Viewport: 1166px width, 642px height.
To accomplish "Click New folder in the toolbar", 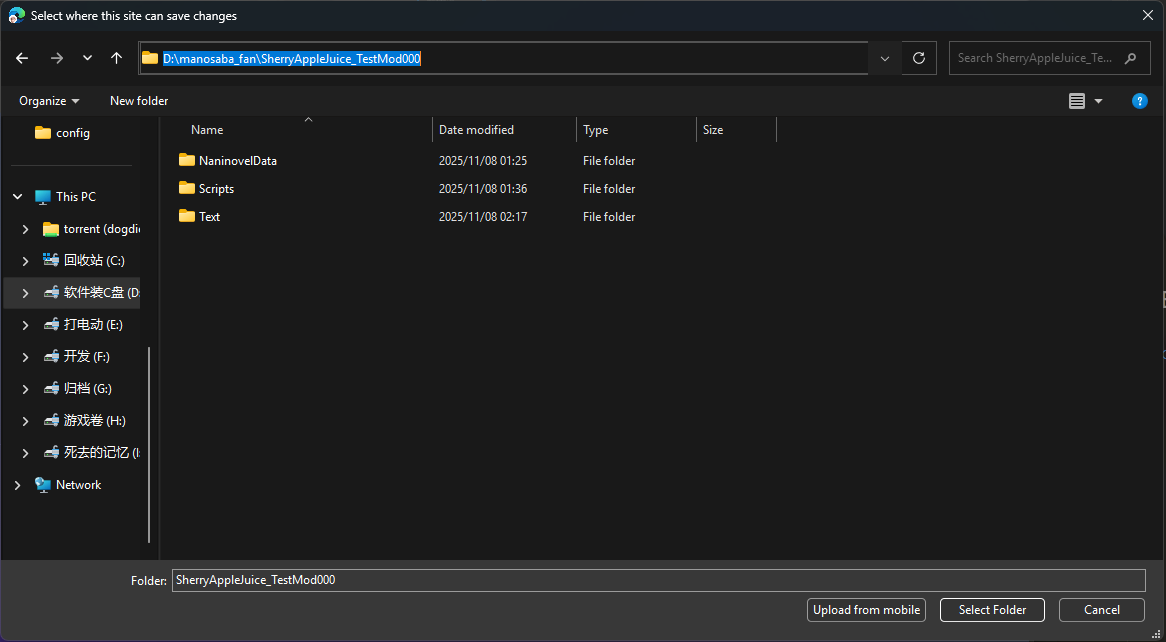I will [x=139, y=101].
